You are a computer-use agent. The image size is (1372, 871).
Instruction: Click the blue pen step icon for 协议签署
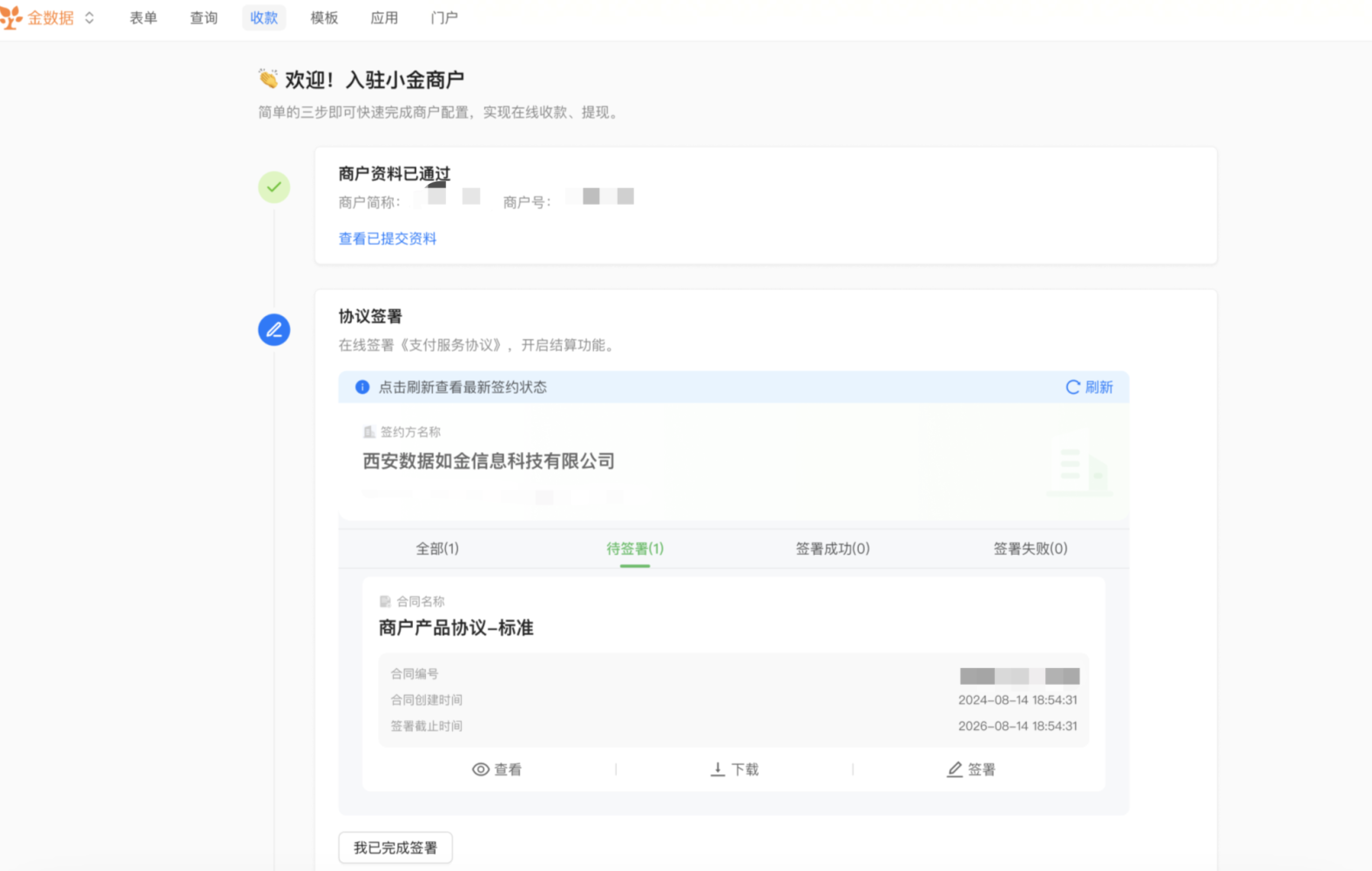pyautogui.click(x=274, y=329)
